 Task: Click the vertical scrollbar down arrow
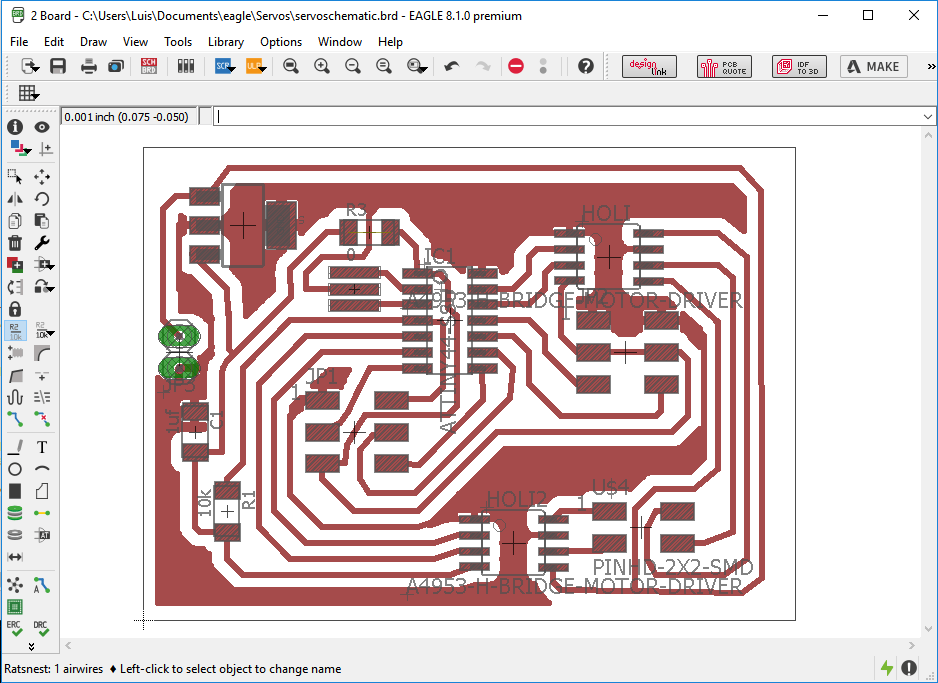point(928,629)
